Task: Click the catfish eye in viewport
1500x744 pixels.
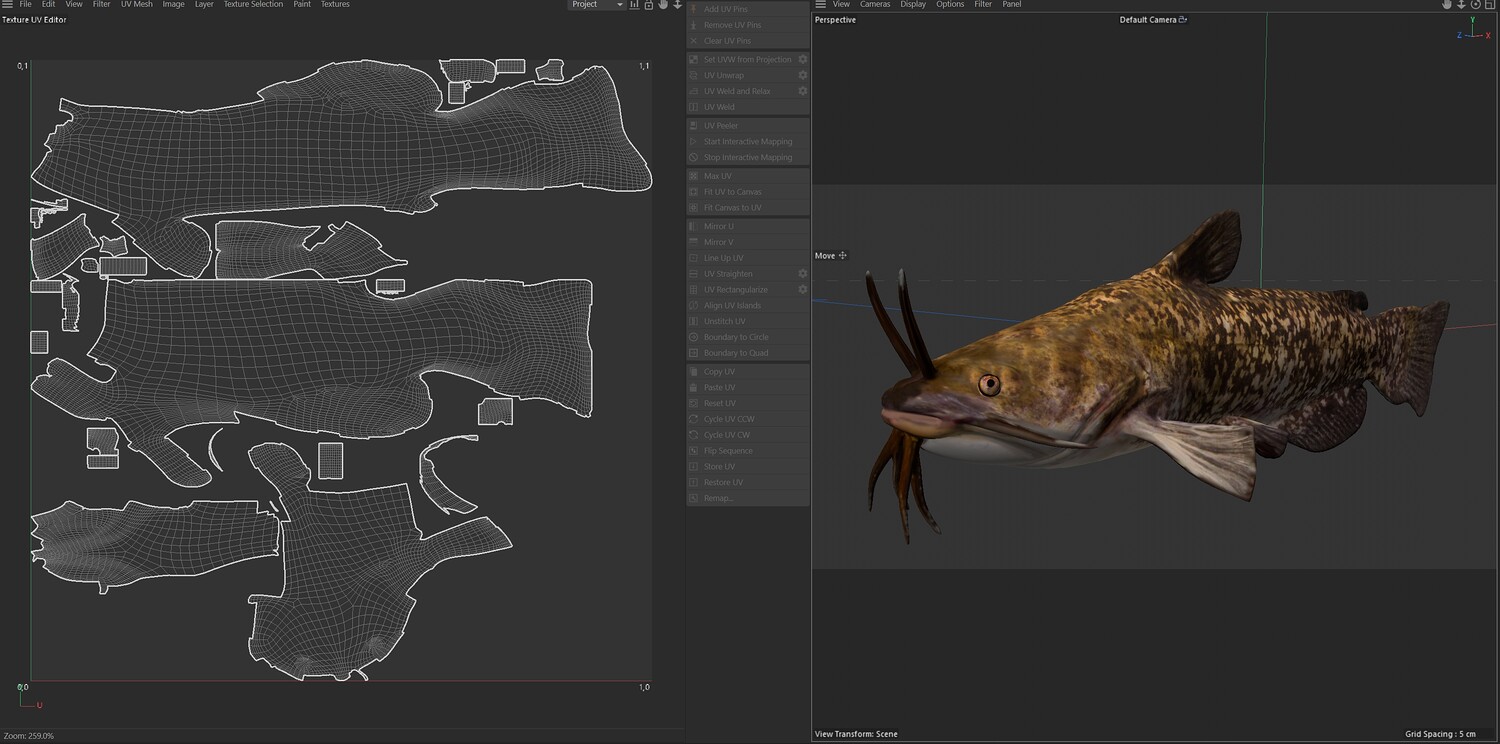Action: coord(989,384)
